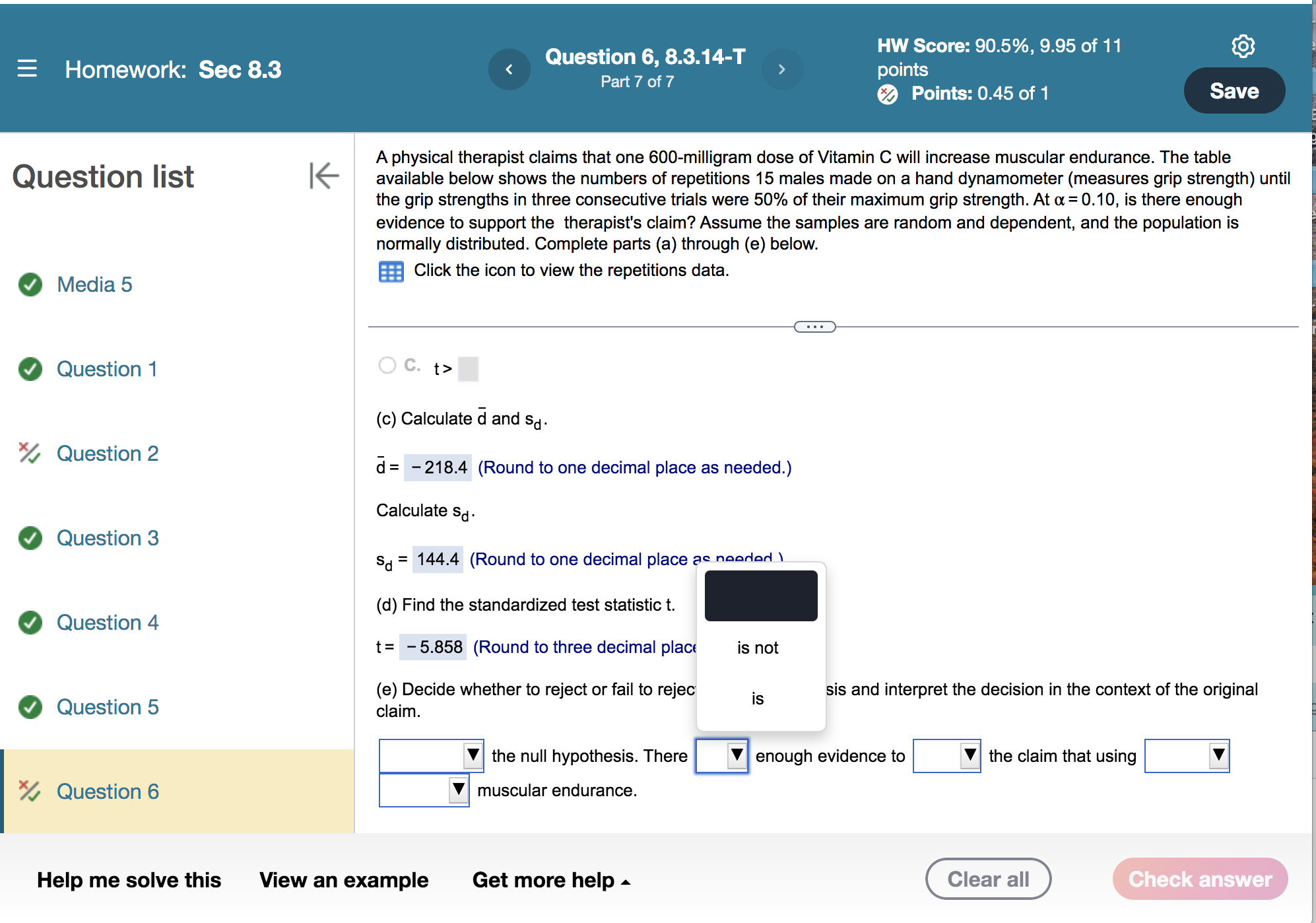1316x923 pixels.
Task: Choose 'is' in the dropdown list
Action: (x=758, y=699)
